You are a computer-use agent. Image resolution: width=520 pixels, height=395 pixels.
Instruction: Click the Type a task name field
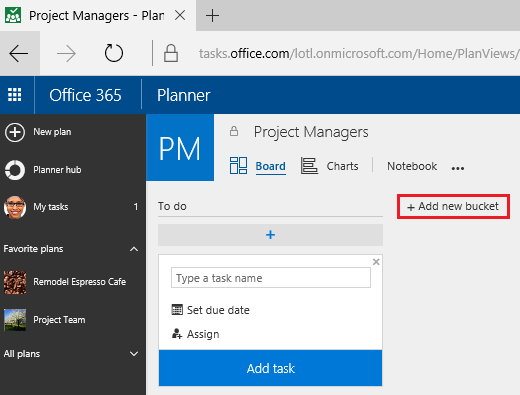[271, 278]
